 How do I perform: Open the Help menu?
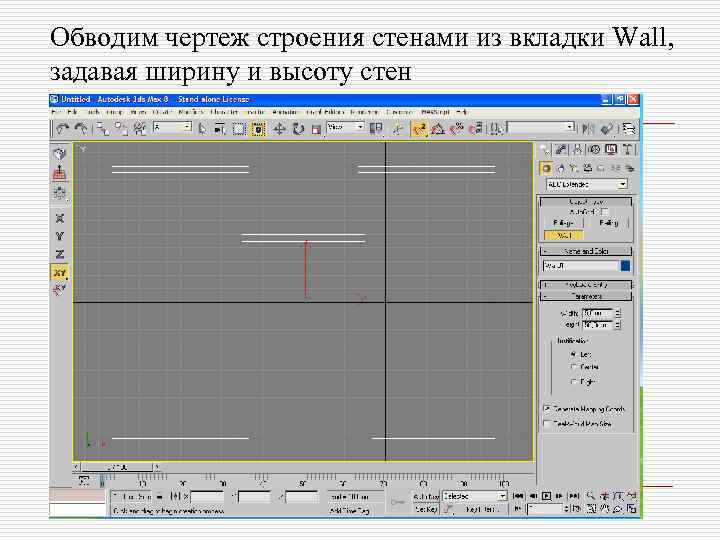point(461,112)
